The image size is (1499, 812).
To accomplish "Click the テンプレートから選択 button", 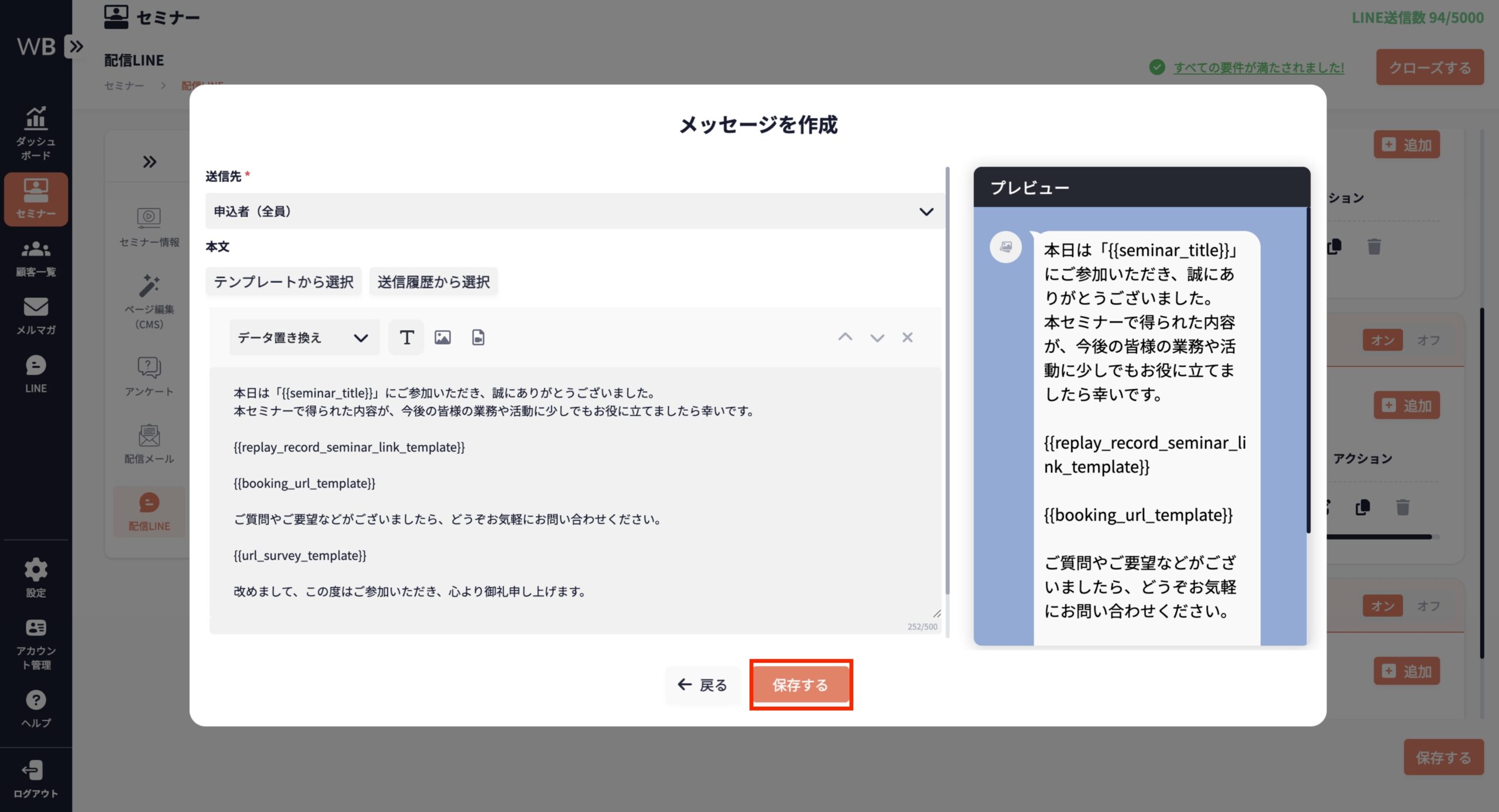I will click(283, 282).
